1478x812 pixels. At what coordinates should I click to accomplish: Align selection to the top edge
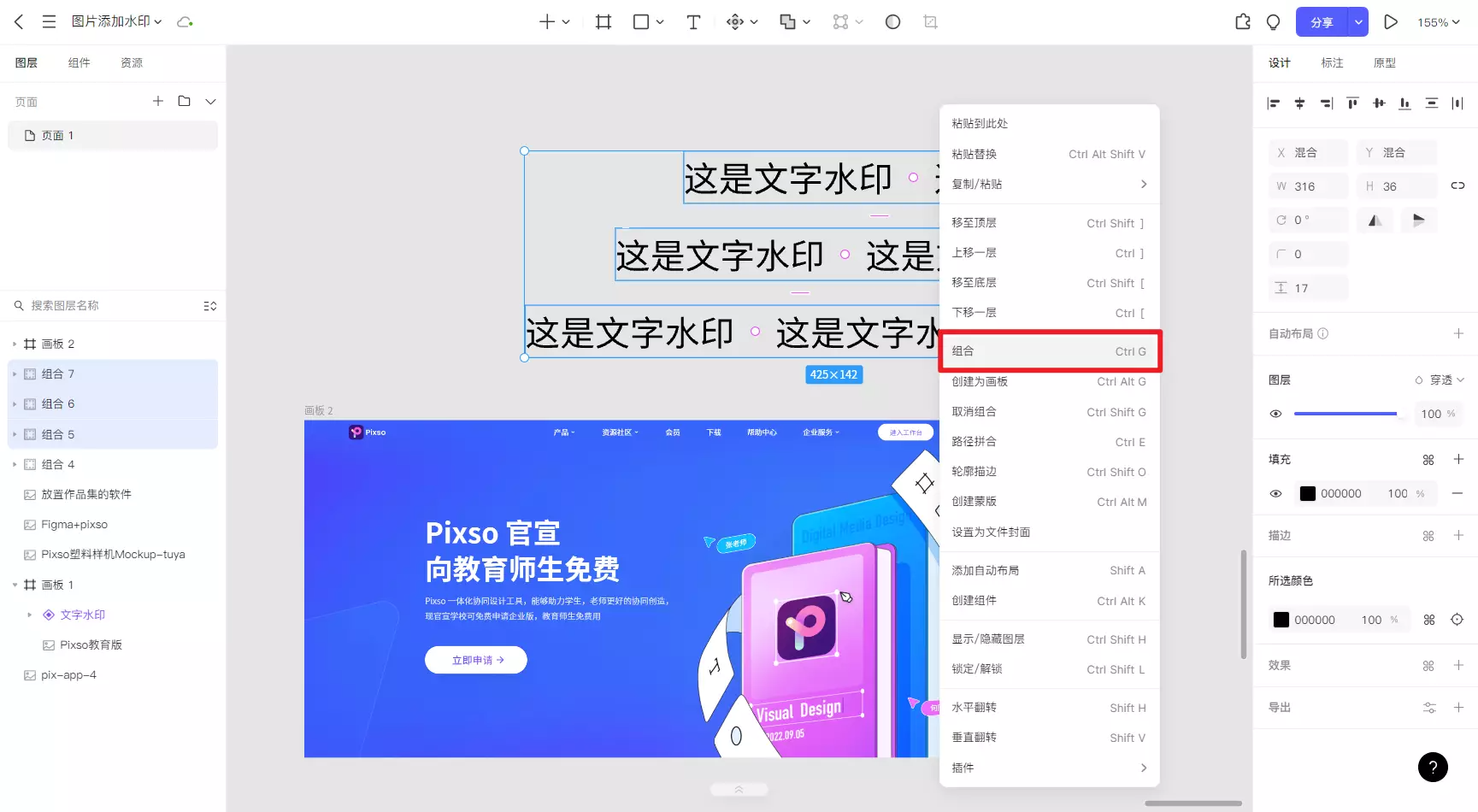1352,103
